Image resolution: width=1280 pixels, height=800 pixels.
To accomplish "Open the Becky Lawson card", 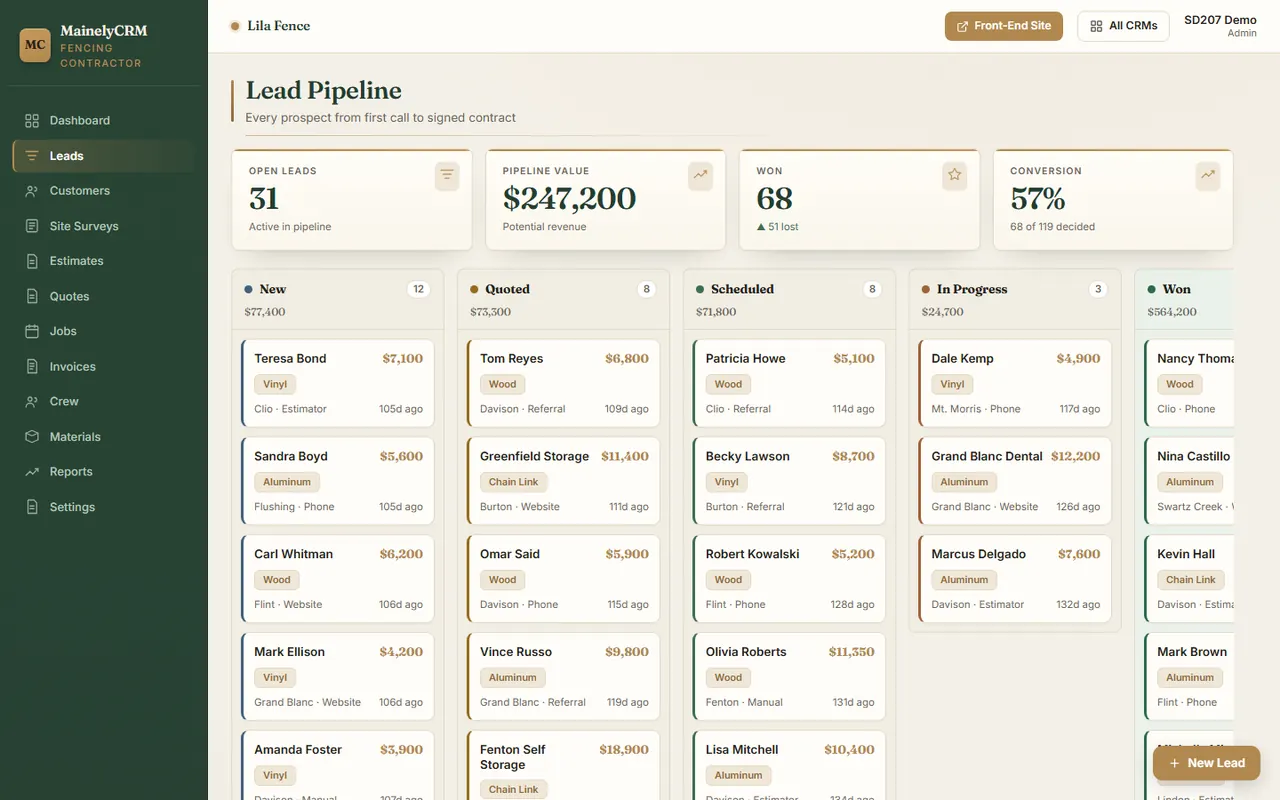I will 790,481.
